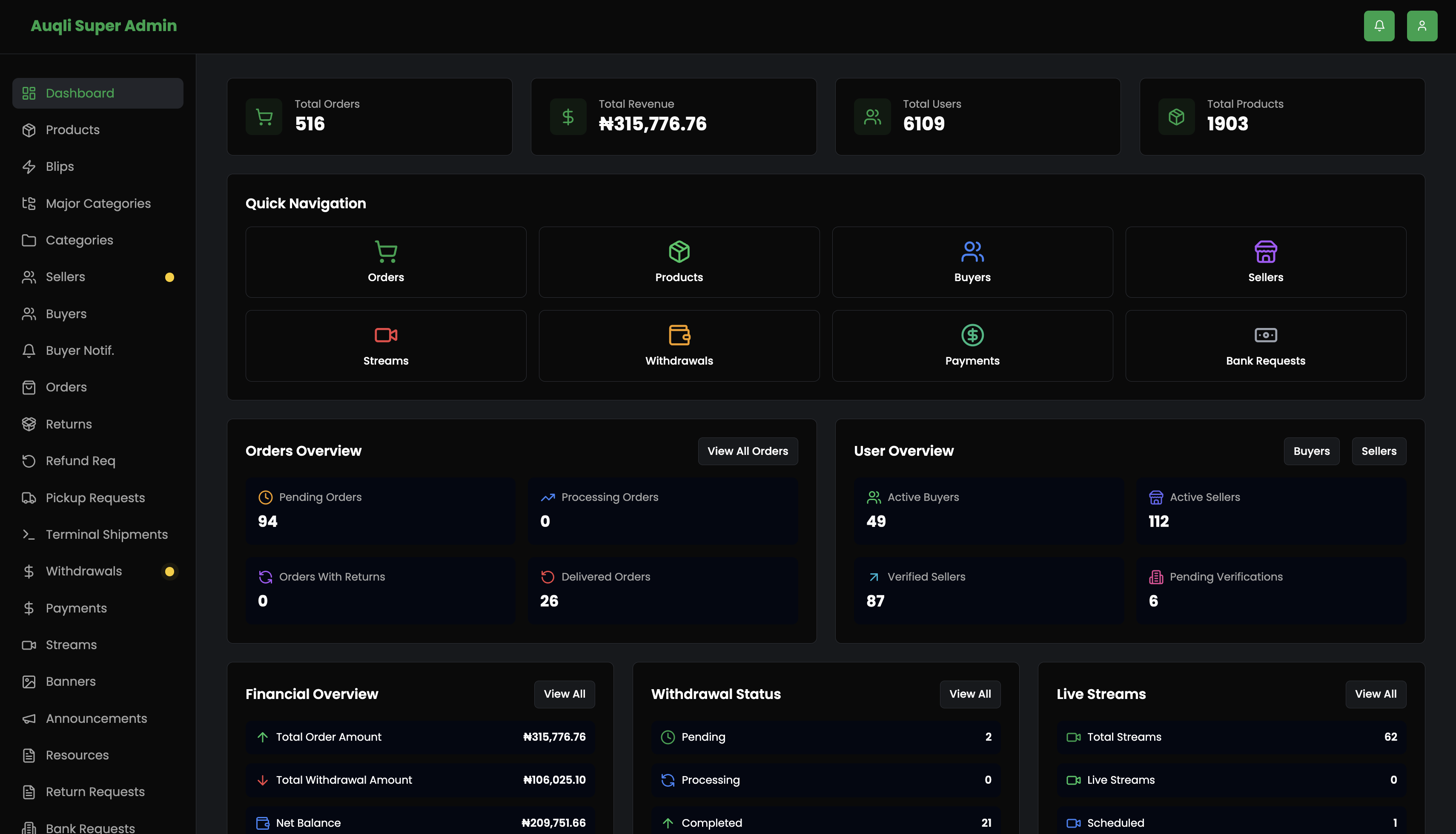Screen dimensions: 1456x834
Task: Click the yellow dot next to Withdrawals
Action: tap(169, 571)
